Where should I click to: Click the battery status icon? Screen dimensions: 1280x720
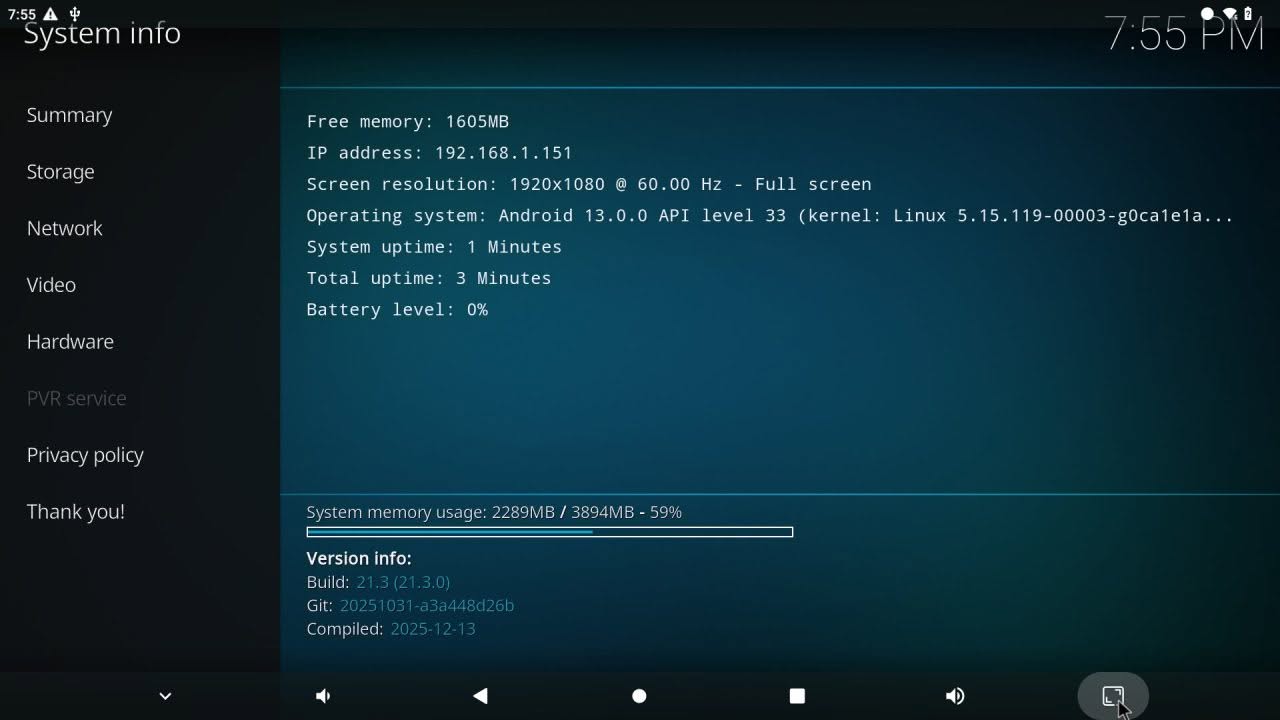pyautogui.click(x=1248, y=14)
